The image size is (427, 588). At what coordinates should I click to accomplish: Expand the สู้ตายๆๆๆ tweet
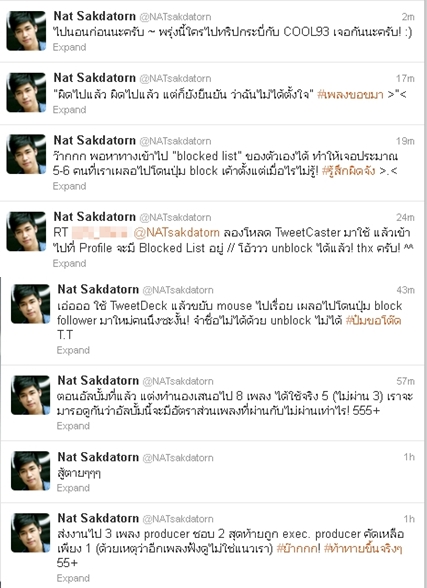point(73,488)
